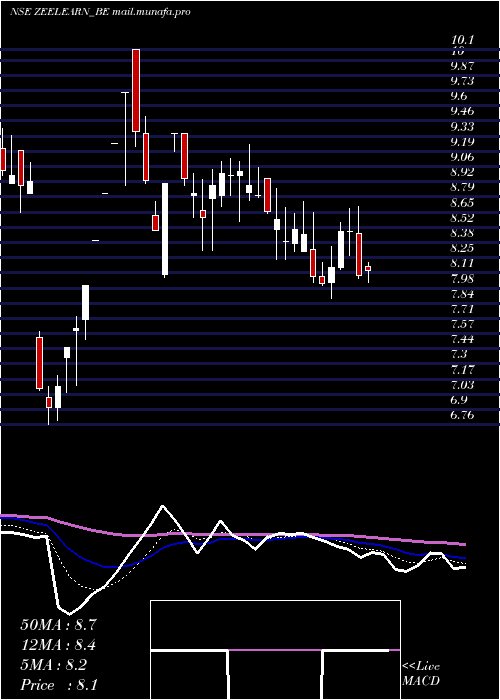Click the 8.92 price axis label
Viewport: 500px width, 700px height.
[x=462, y=172]
